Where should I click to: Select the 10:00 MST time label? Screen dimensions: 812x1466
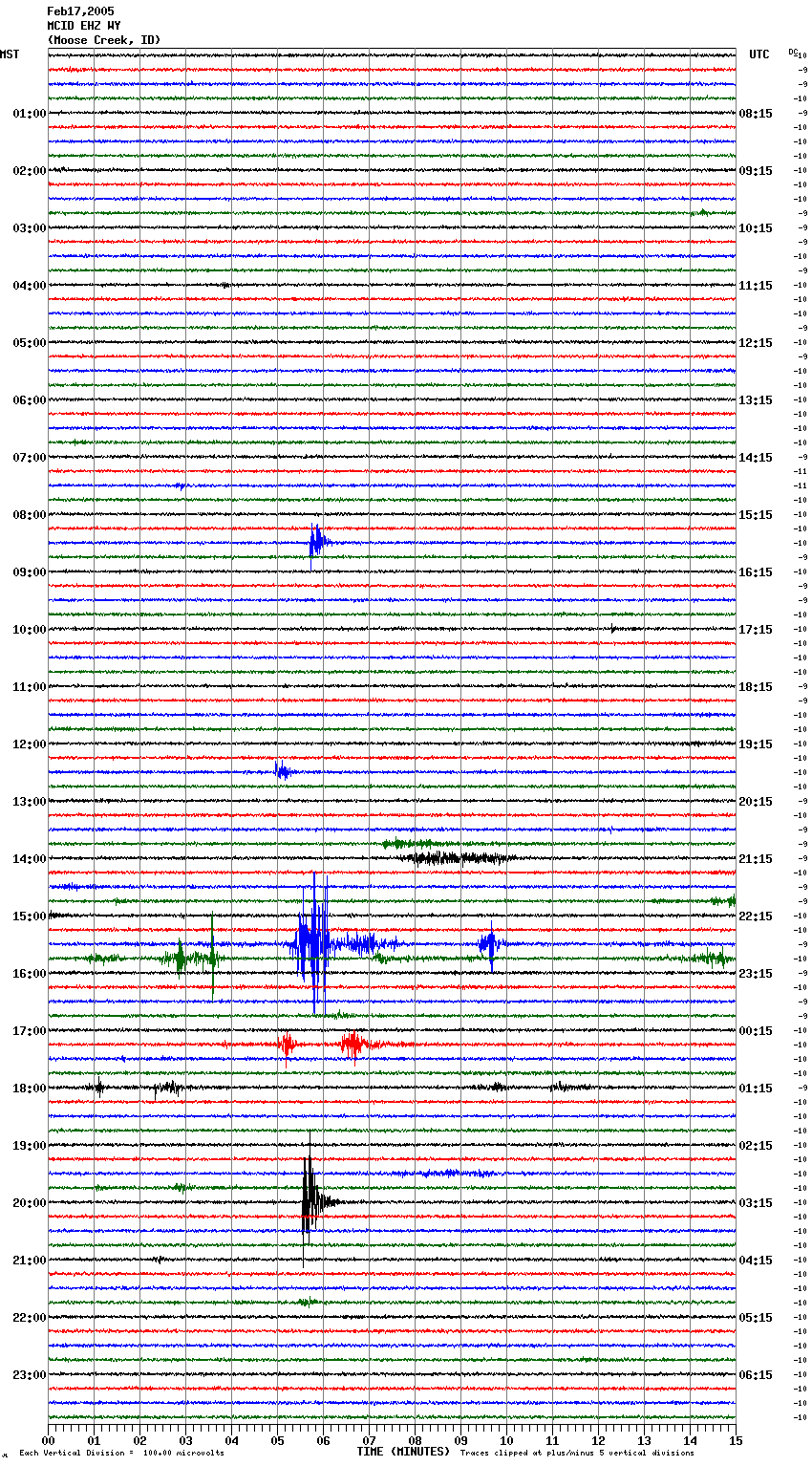tap(30, 630)
